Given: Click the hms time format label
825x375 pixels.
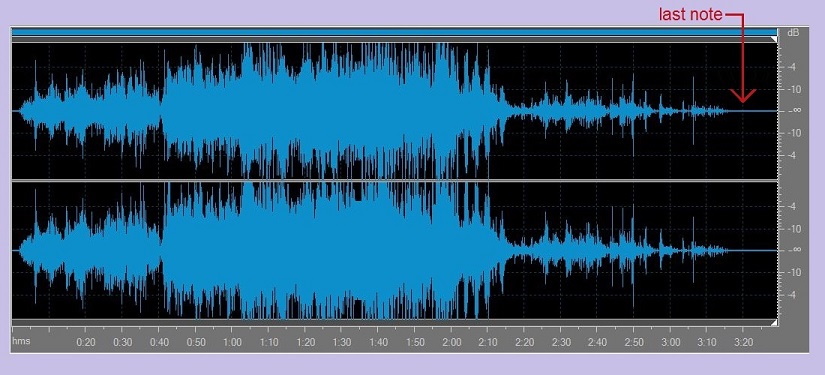Looking at the screenshot, I should [x=21, y=341].
